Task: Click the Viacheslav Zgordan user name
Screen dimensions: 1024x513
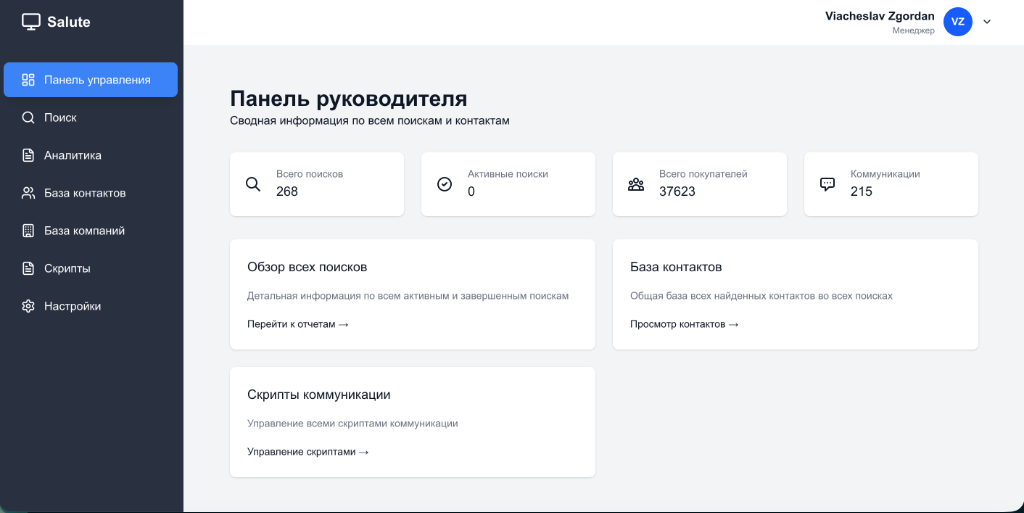Action: coord(880,16)
